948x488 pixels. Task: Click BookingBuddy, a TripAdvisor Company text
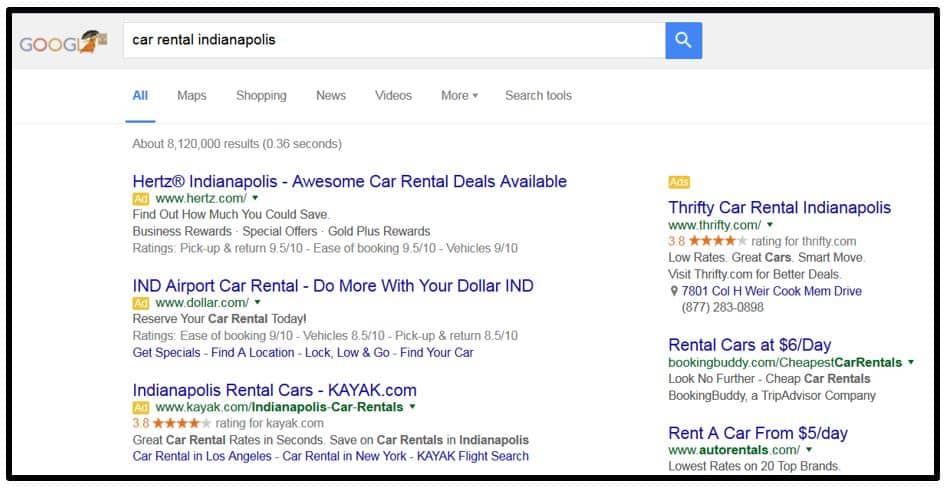coord(771,395)
